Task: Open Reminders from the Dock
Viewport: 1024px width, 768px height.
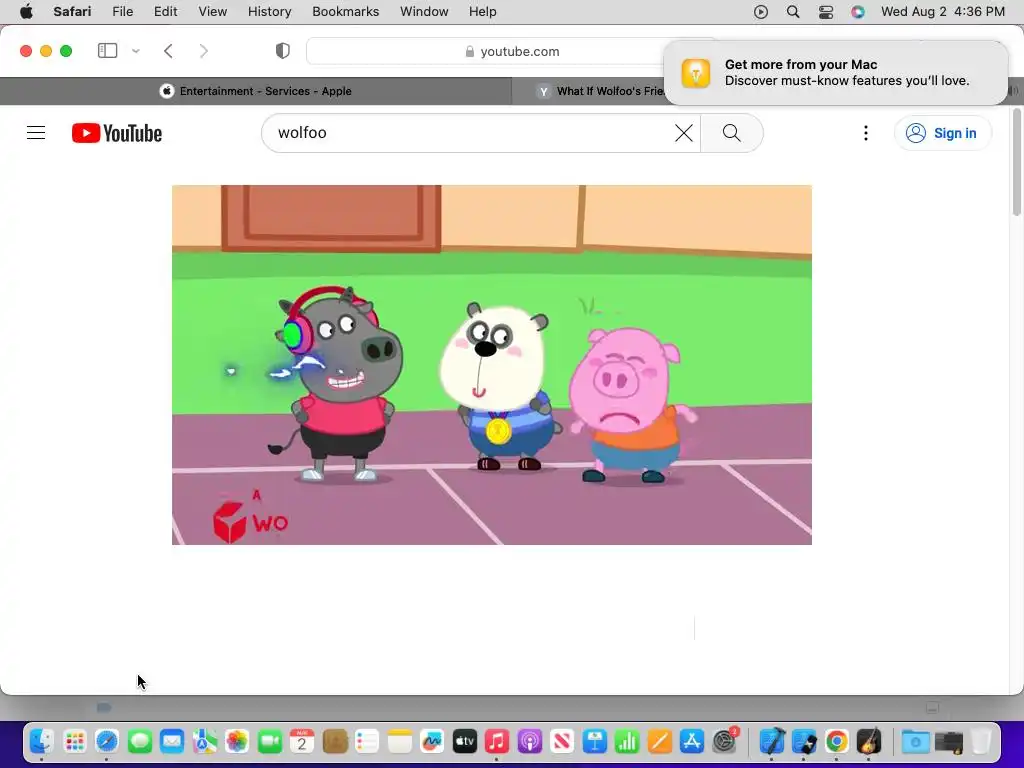Action: 367,741
